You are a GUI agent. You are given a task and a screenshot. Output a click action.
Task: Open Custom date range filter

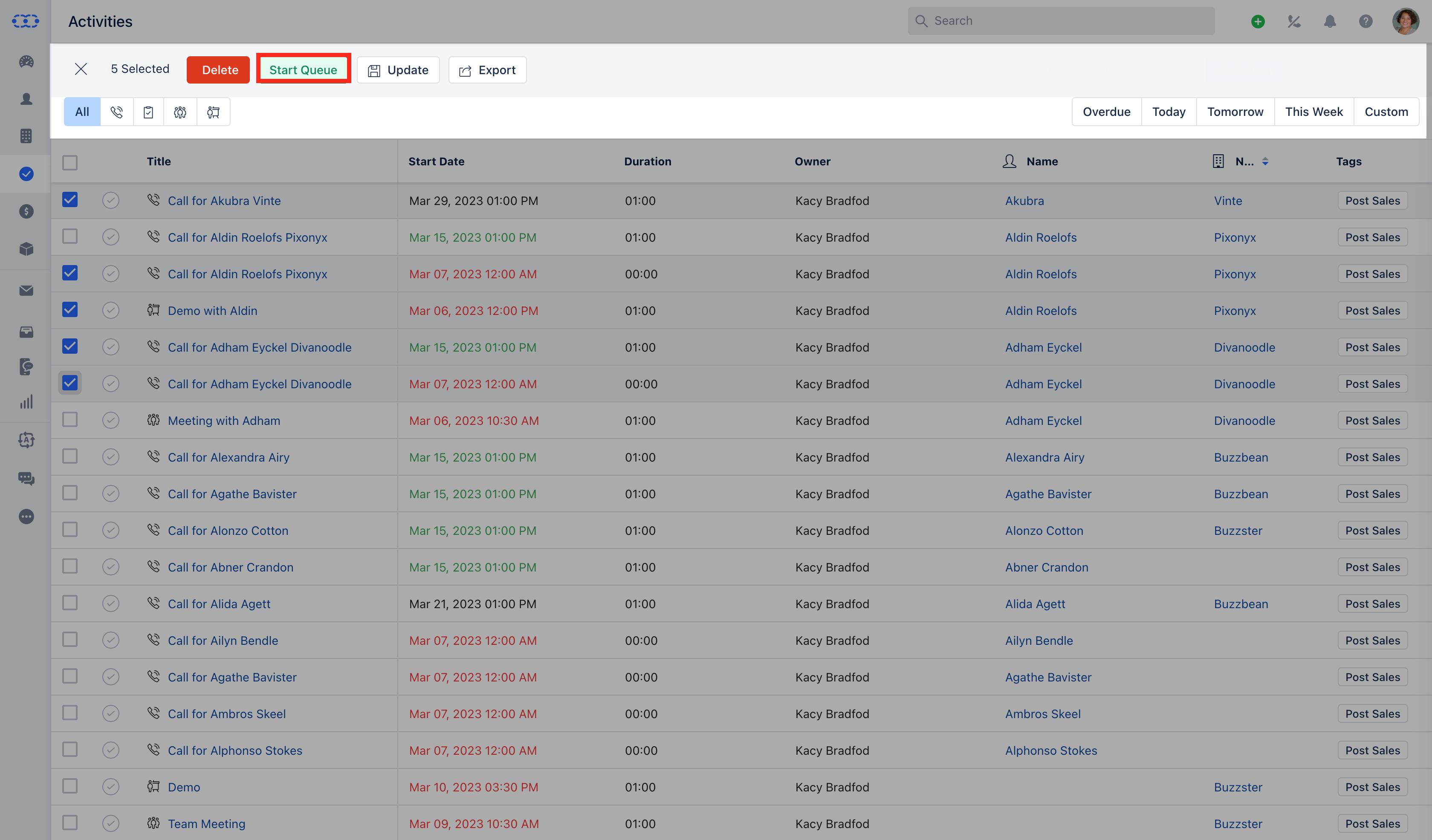pyautogui.click(x=1386, y=112)
